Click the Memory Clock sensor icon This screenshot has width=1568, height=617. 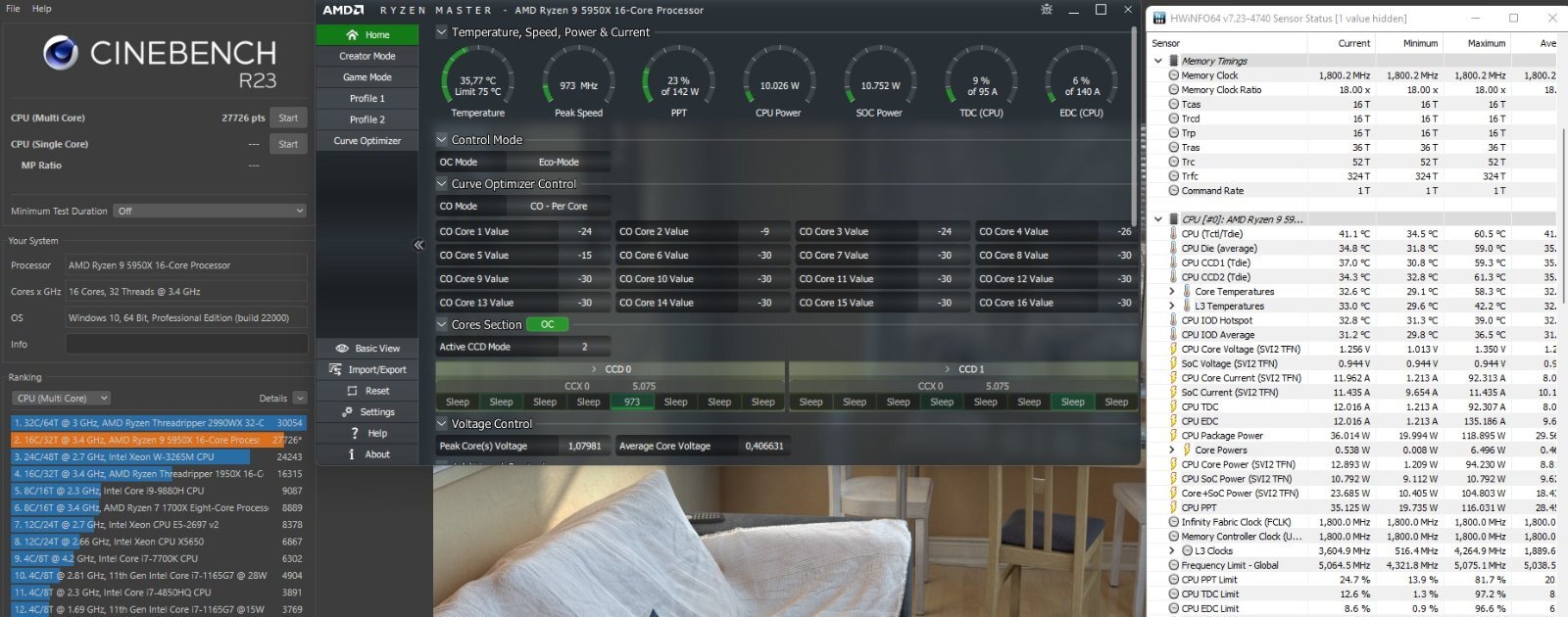(x=1173, y=75)
